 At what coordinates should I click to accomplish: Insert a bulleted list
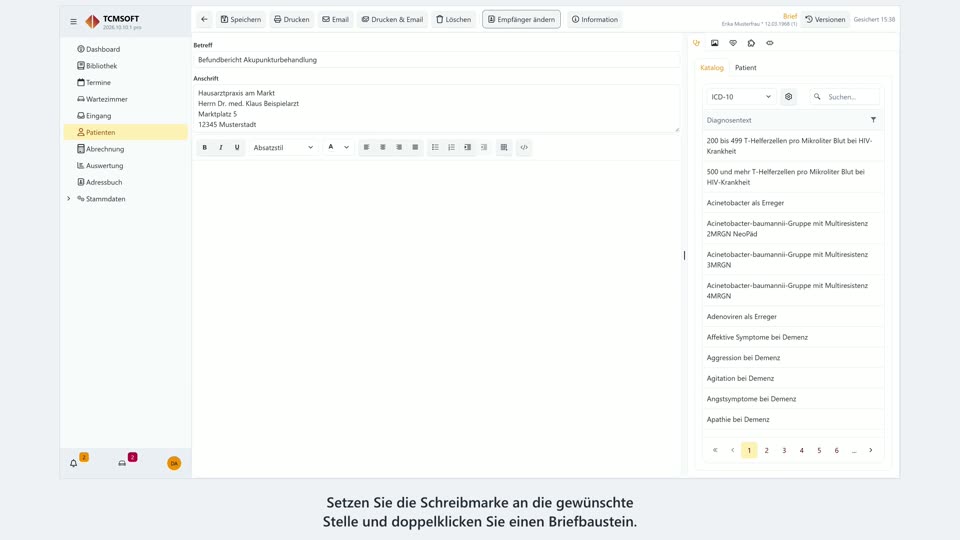[435, 148]
